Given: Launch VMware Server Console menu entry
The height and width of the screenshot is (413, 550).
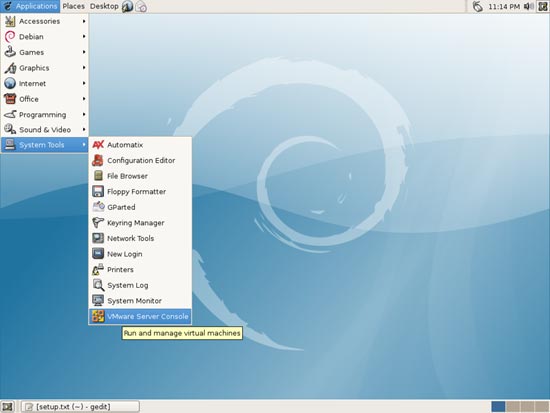Looking at the screenshot, I should [x=140, y=316].
